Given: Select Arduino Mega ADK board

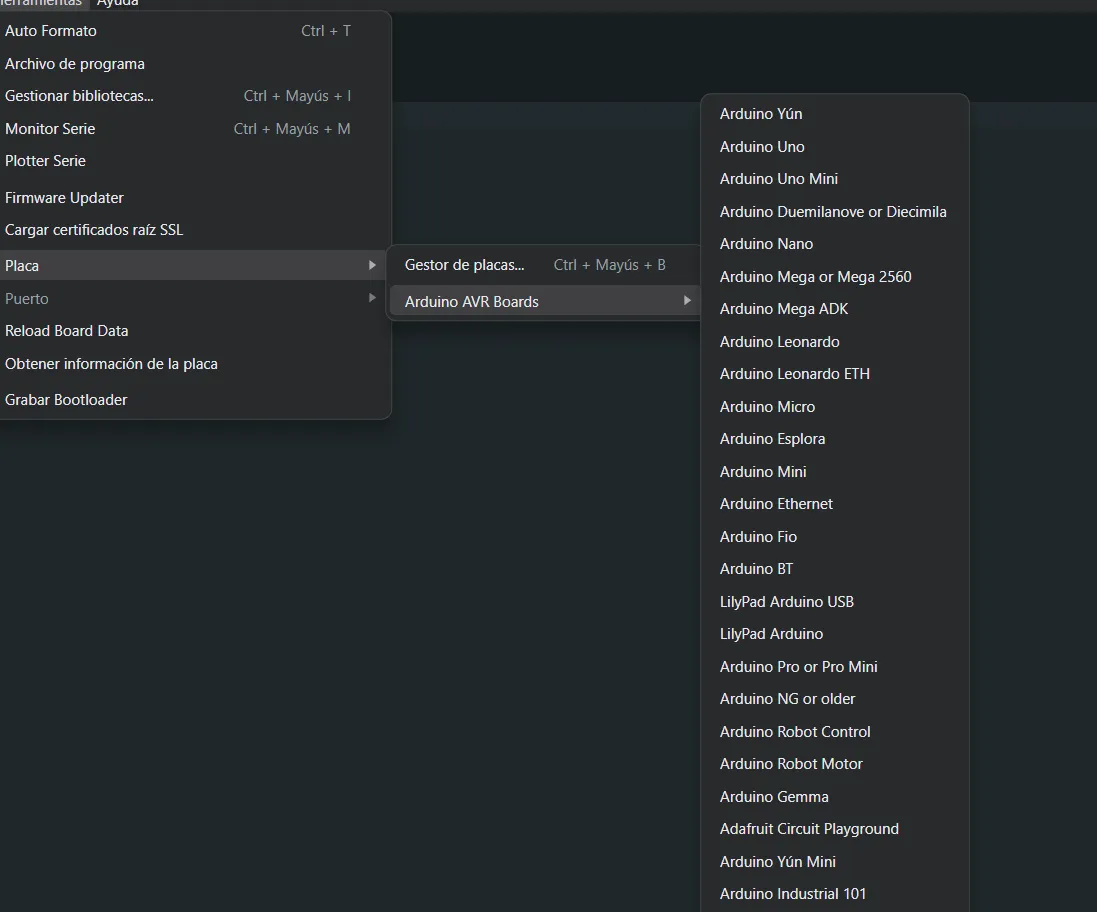Looking at the screenshot, I should pos(835,309).
